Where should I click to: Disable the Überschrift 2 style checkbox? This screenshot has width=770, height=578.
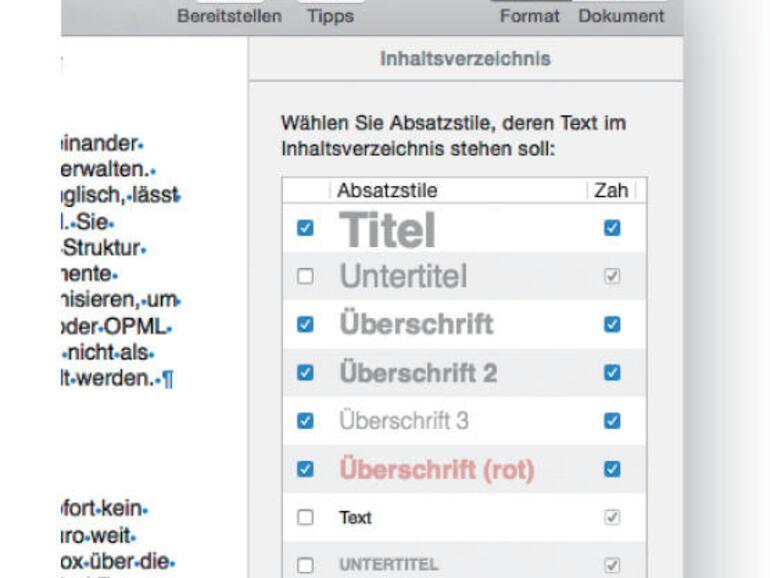(x=306, y=372)
